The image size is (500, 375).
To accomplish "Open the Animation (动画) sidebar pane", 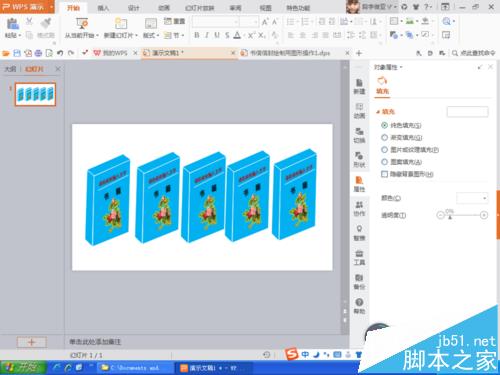I will tap(359, 111).
